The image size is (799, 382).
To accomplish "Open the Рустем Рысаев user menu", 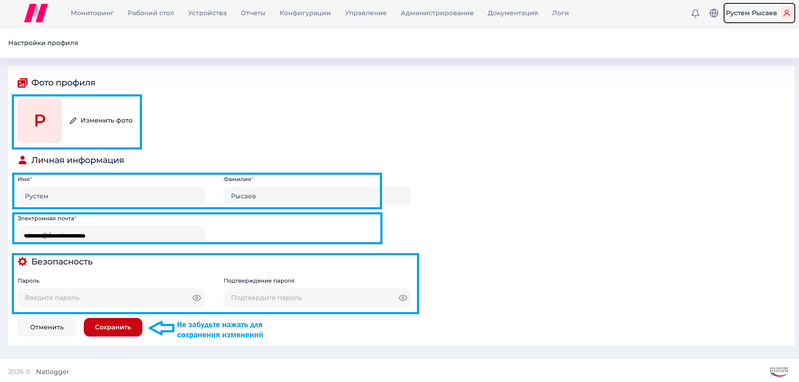I will pos(759,14).
